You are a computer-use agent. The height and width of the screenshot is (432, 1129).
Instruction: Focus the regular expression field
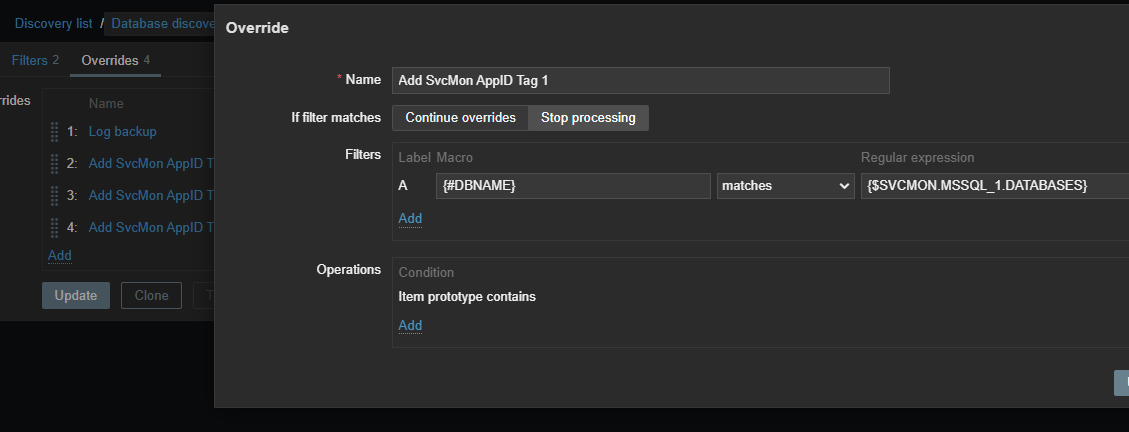[994, 186]
